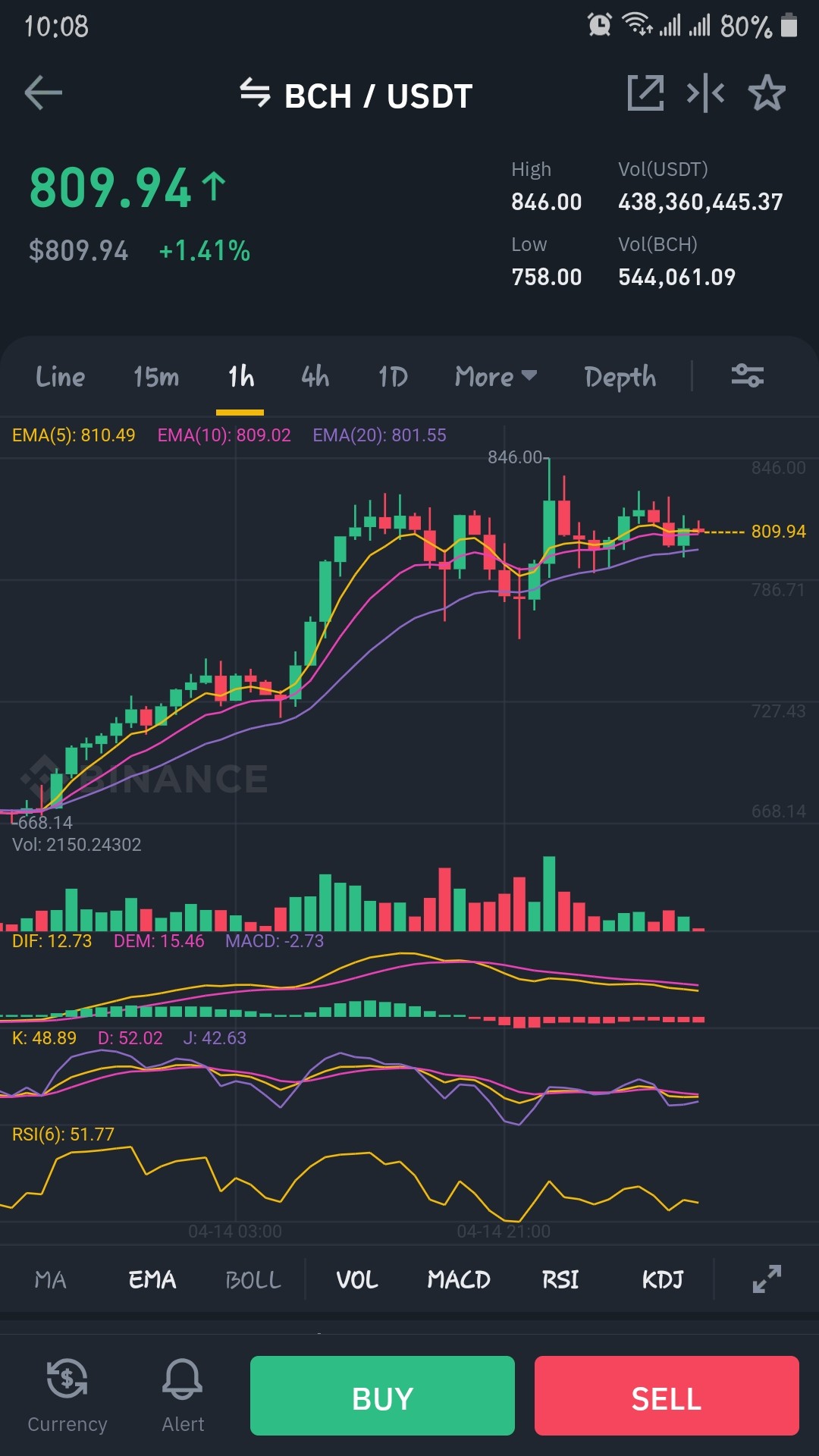819x1456 pixels.
Task: Toggle the KDJ indicator
Action: (x=663, y=1280)
